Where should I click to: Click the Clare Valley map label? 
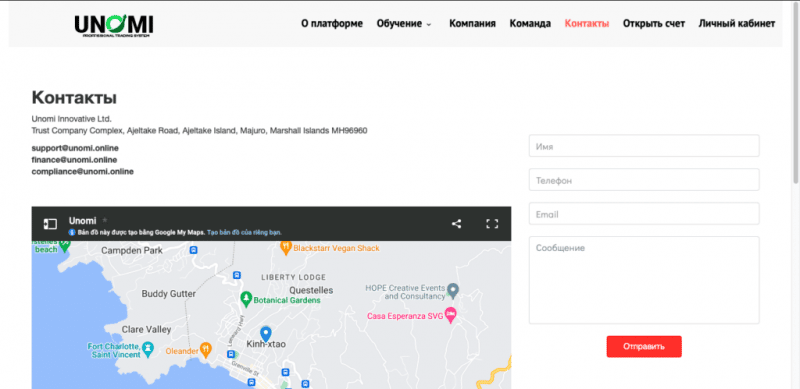(x=146, y=329)
